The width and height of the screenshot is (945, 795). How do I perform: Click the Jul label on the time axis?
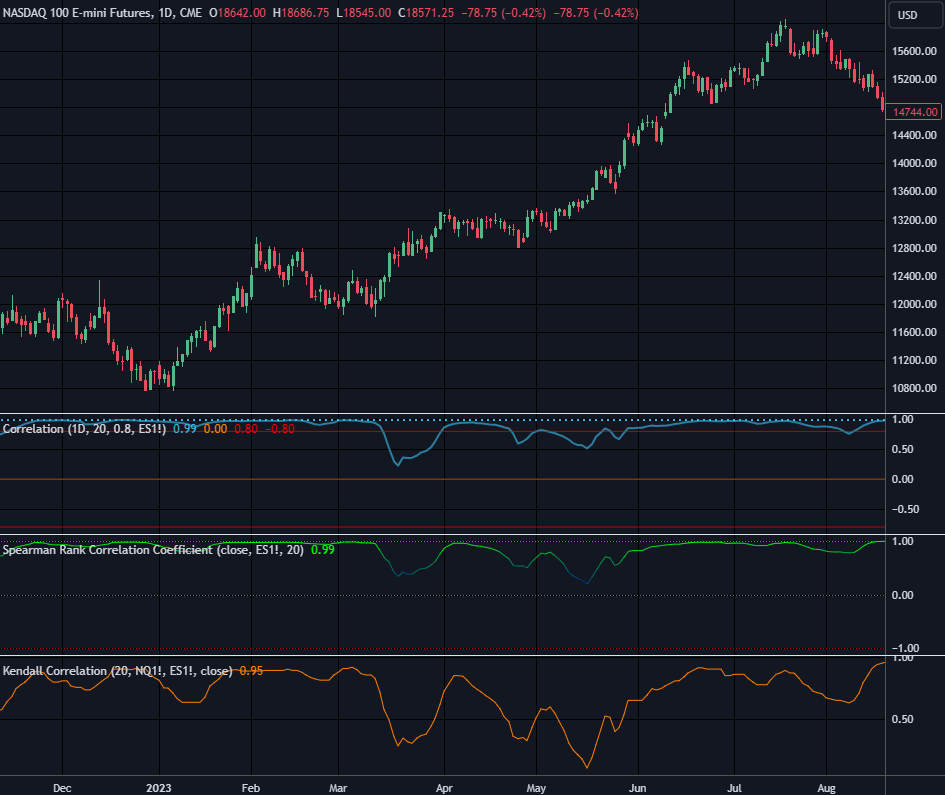point(734,788)
